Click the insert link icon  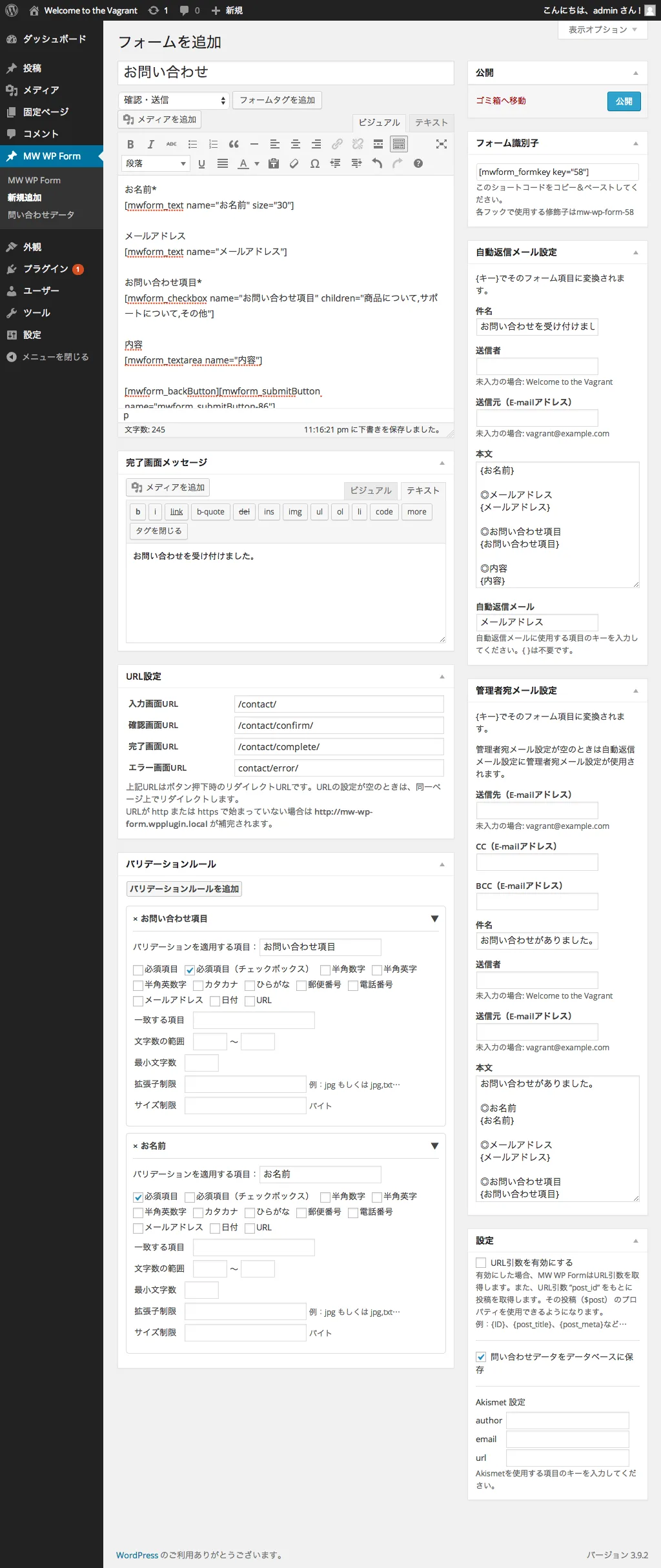click(337, 144)
